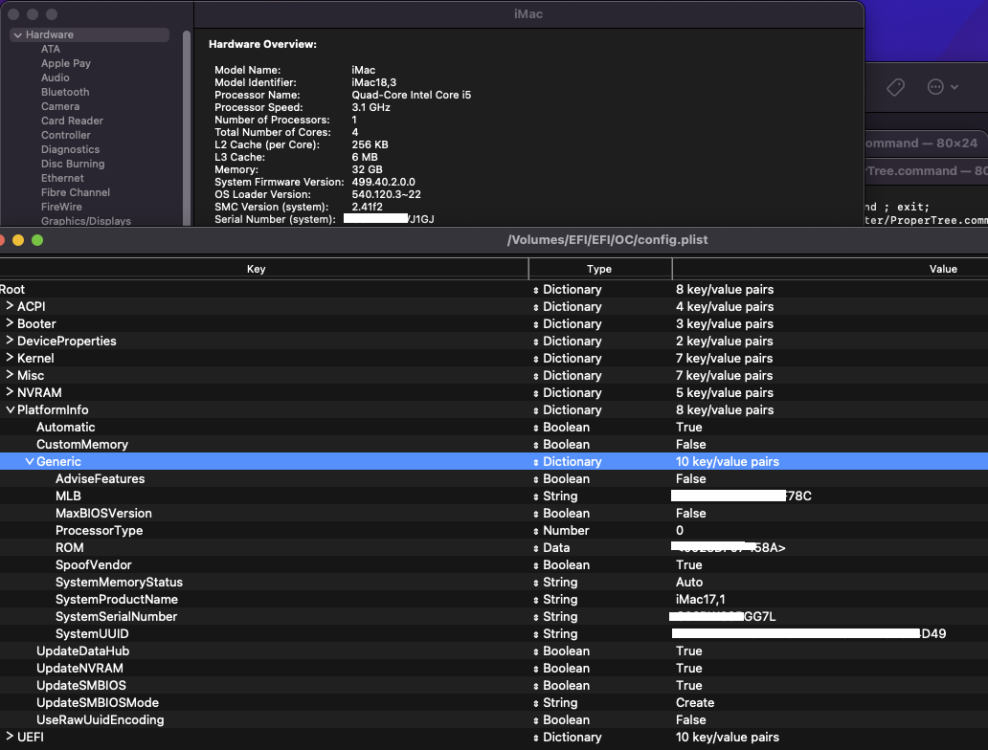This screenshot has height=750, width=988.
Task: Select Bluetooth in the sidebar
Action: click(x=65, y=92)
